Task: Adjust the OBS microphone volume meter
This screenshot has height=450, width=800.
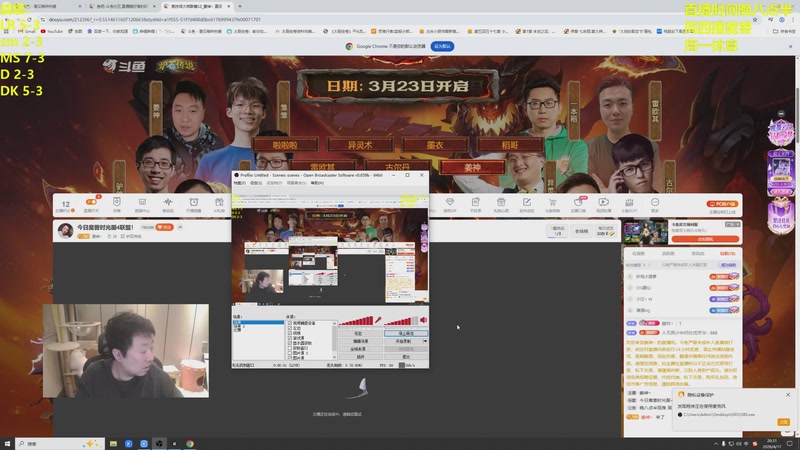Action: (356, 321)
